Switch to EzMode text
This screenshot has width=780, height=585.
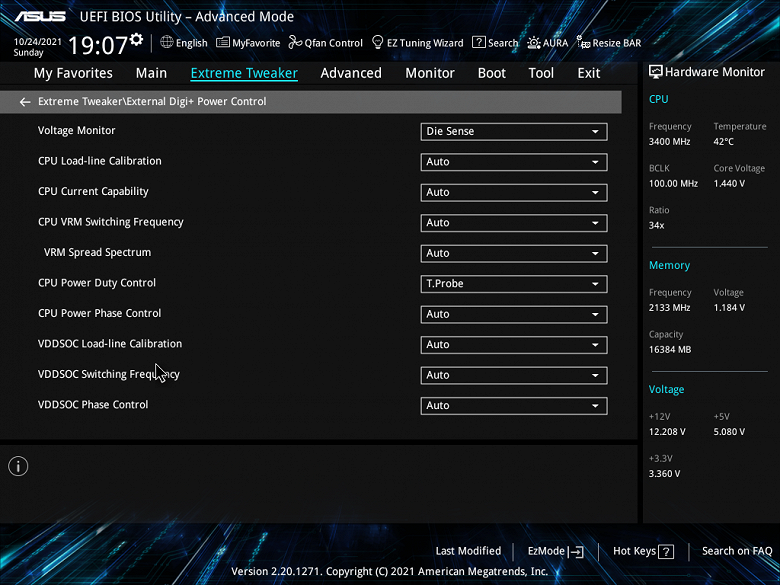546,551
